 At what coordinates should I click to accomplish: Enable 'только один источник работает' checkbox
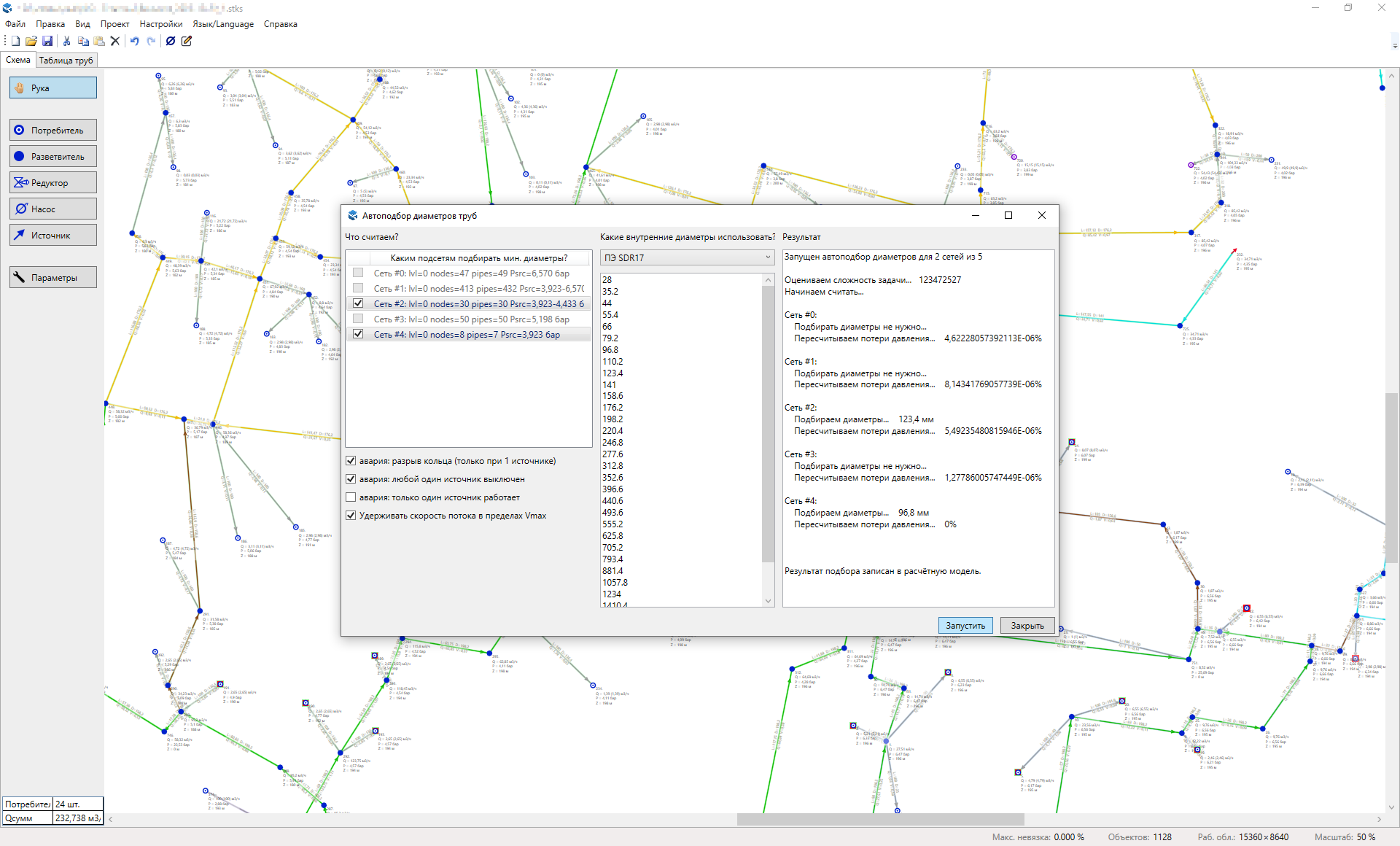(x=351, y=497)
